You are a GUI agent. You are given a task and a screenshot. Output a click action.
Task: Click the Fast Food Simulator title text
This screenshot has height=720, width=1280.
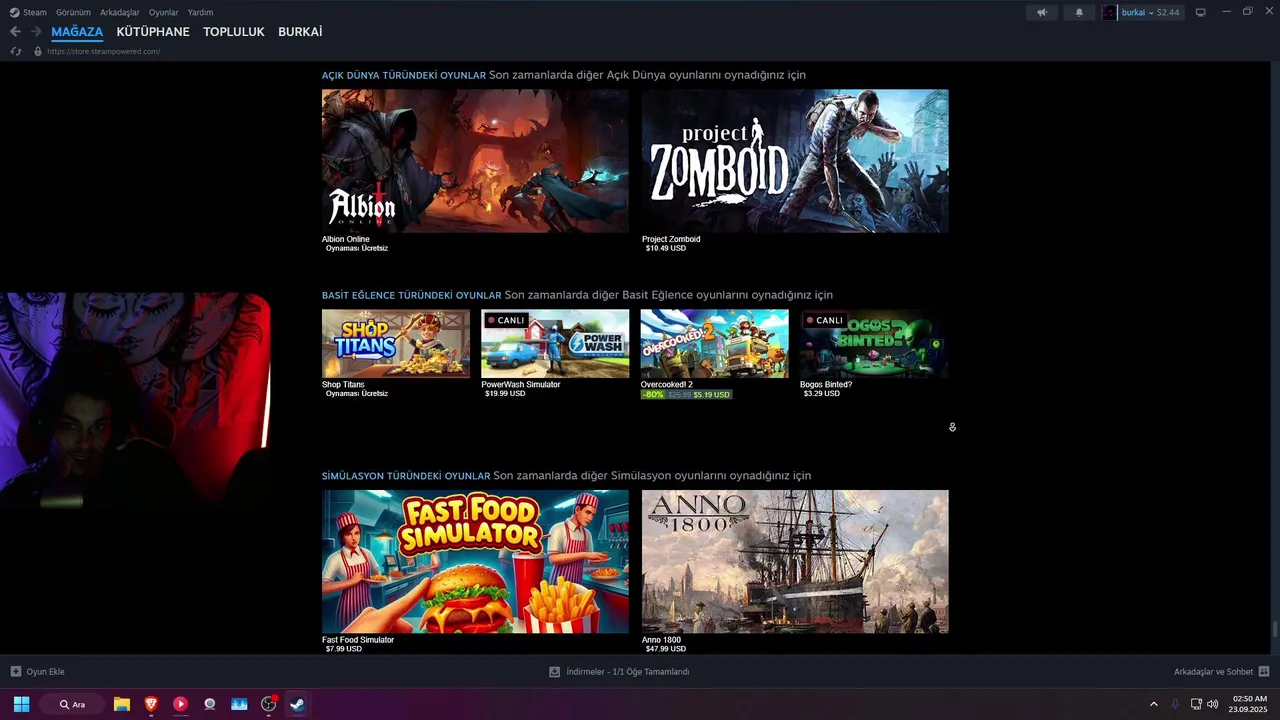358,640
